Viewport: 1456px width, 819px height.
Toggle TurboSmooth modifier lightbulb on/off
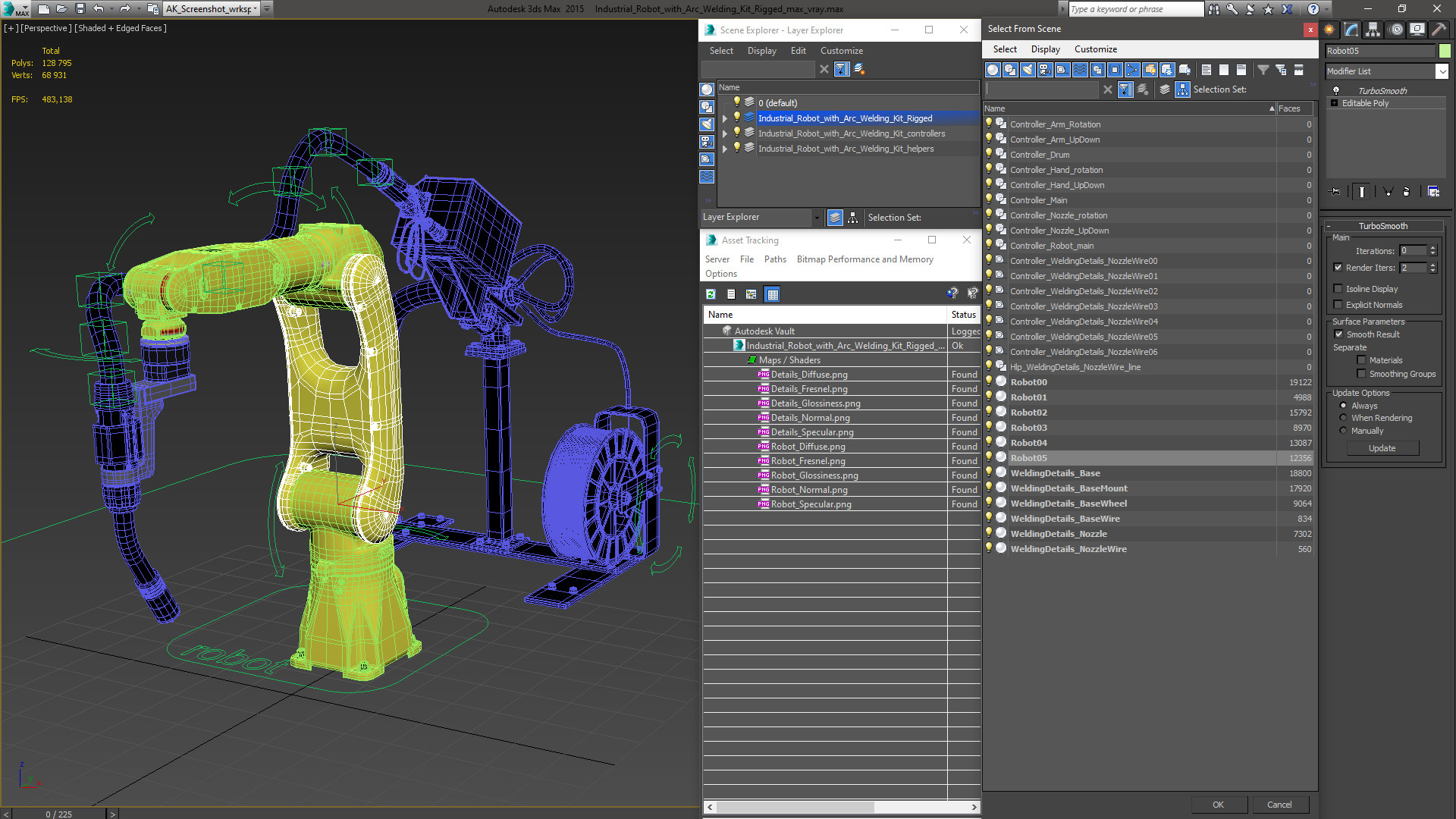[1336, 90]
